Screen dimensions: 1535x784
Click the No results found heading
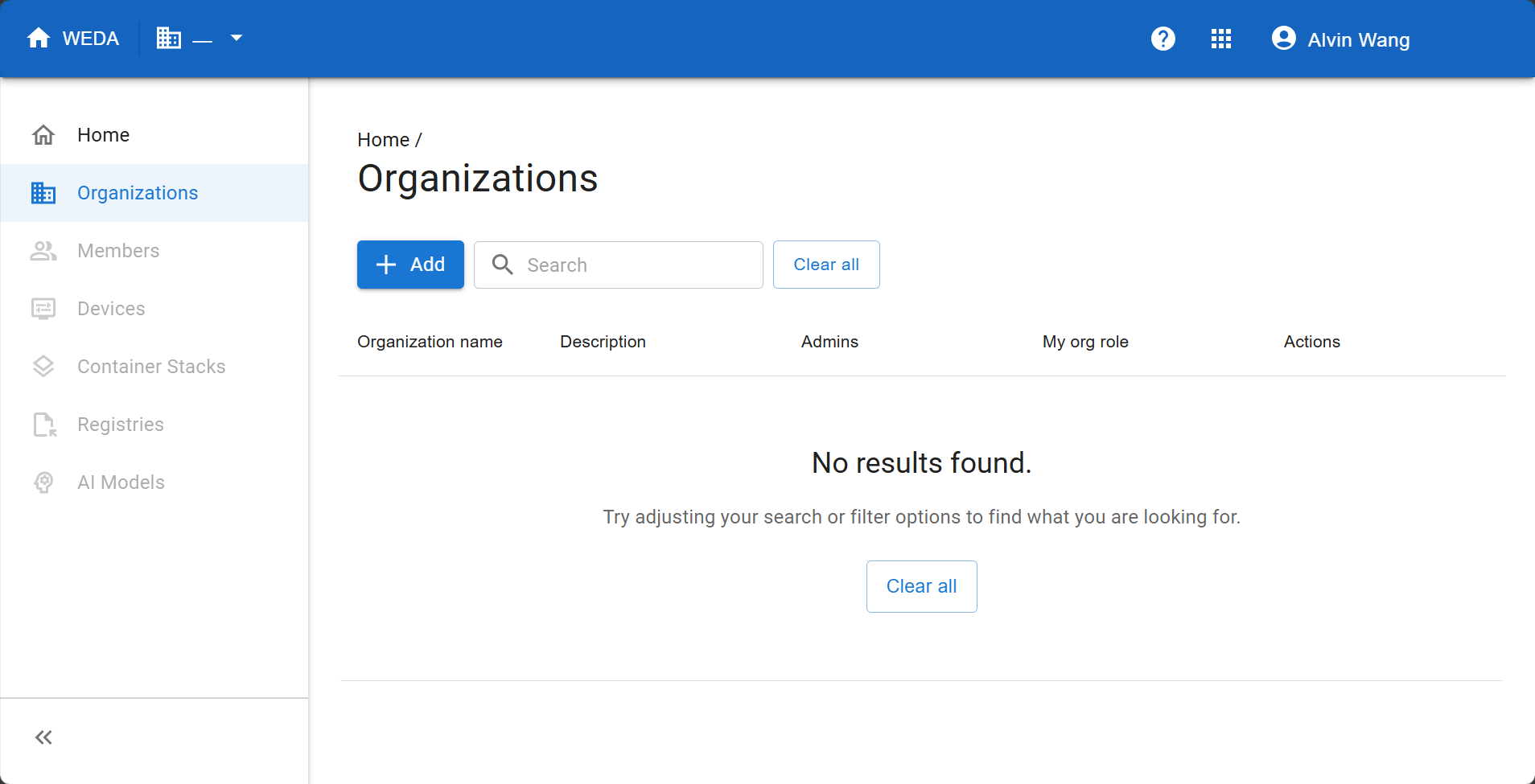pyautogui.click(x=922, y=463)
